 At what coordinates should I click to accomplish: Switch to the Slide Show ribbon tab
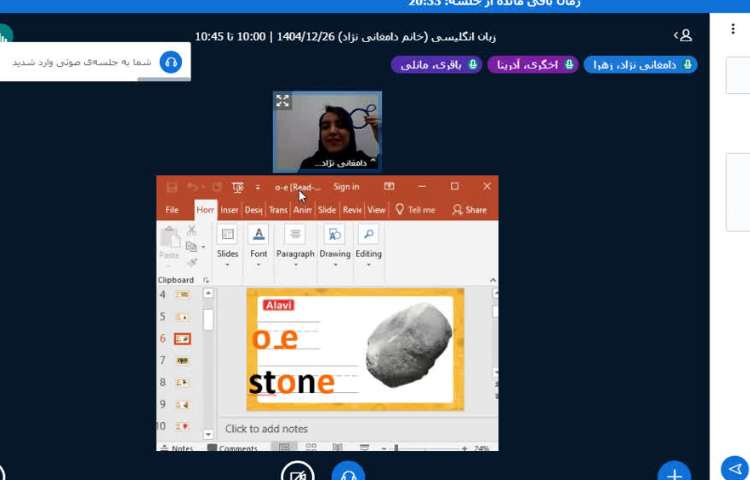pyautogui.click(x=327, y=210)
